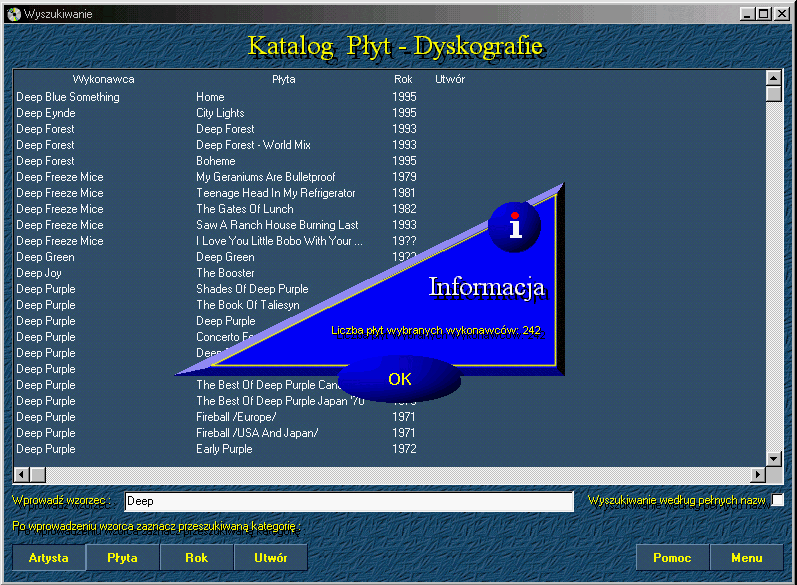The height and width of the screenshot is (585, 797).
Task: Close the Wyszukiwanie window
Action: pyautogui.click(x=781, y=14)
